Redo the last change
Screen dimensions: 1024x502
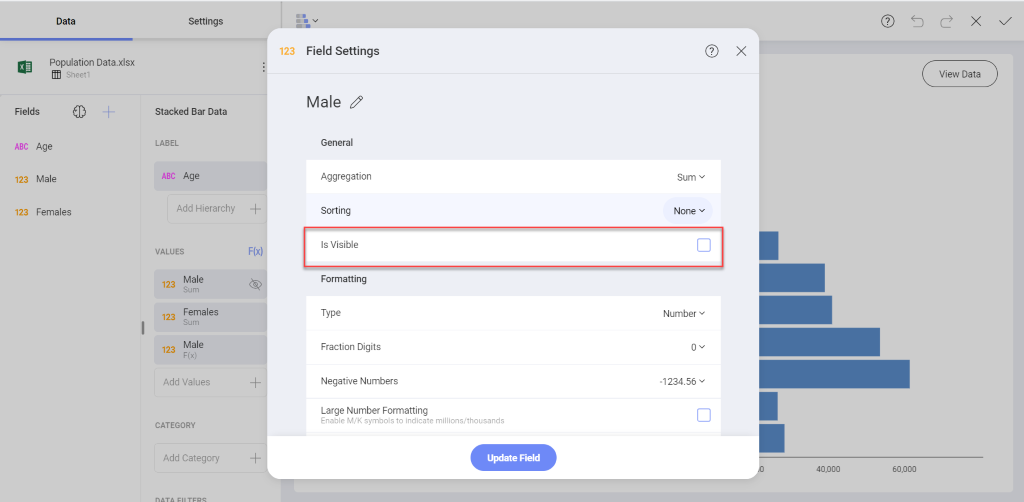tap(946, 22)
